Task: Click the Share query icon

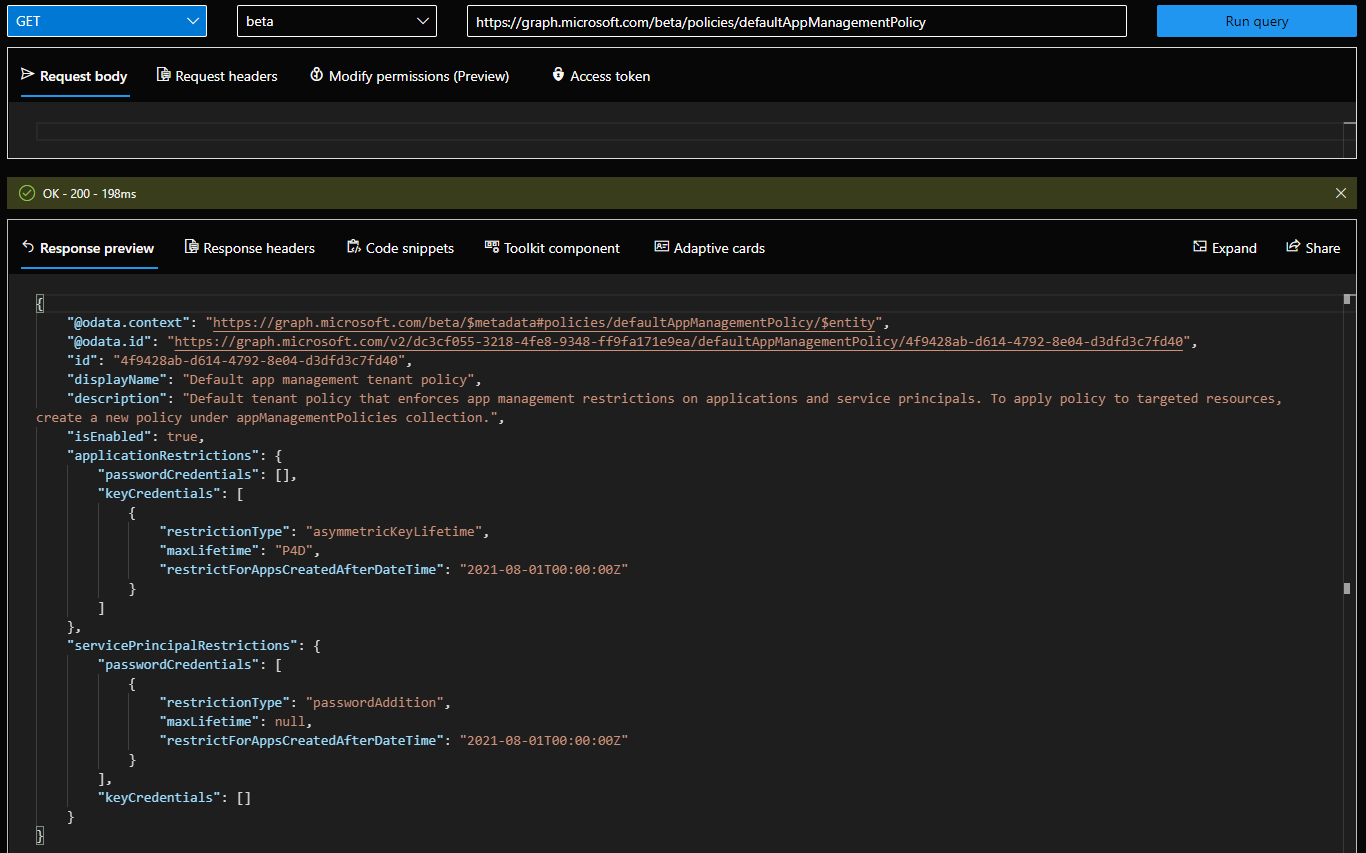Action: [x=1293, y=247]
